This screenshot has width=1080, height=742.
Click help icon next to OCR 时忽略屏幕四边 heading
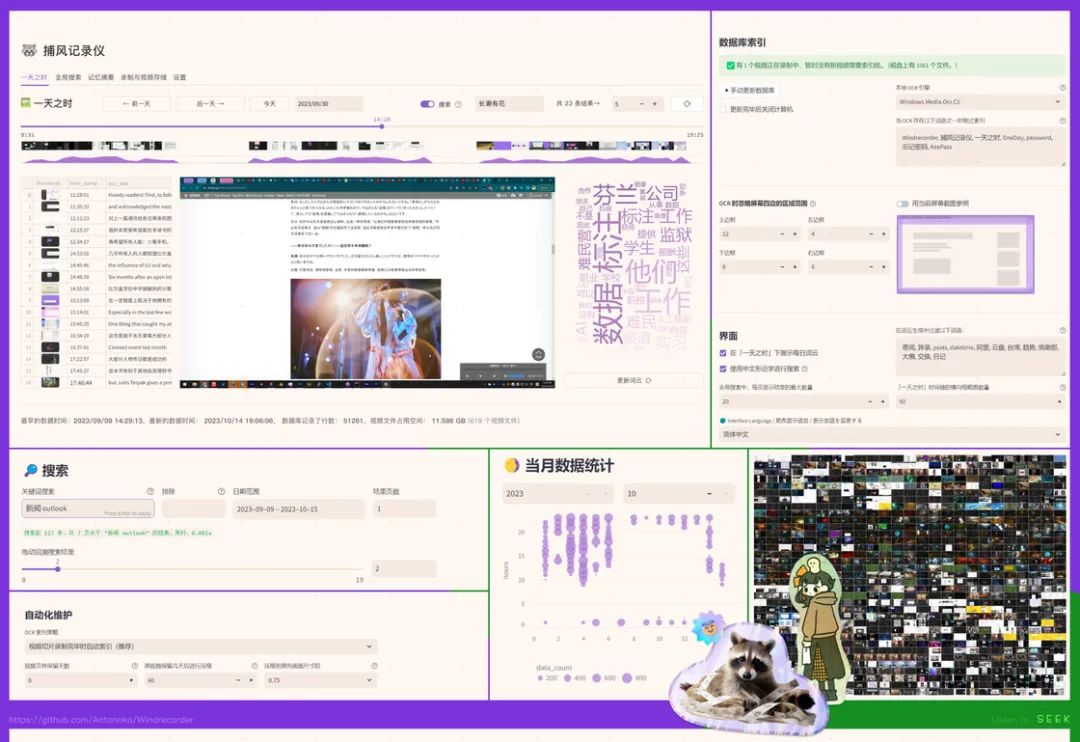[813, 204]
